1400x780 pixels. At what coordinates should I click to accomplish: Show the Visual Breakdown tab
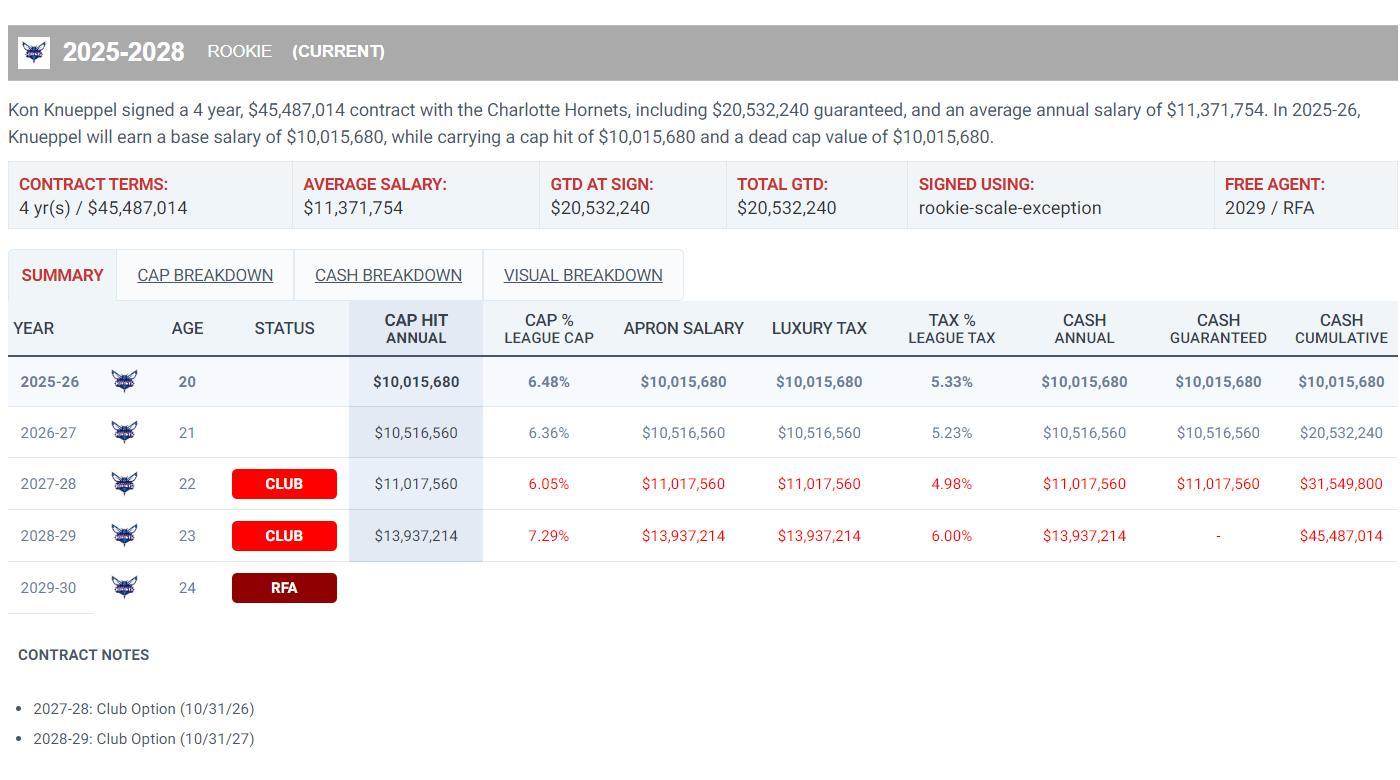[583, 275]
